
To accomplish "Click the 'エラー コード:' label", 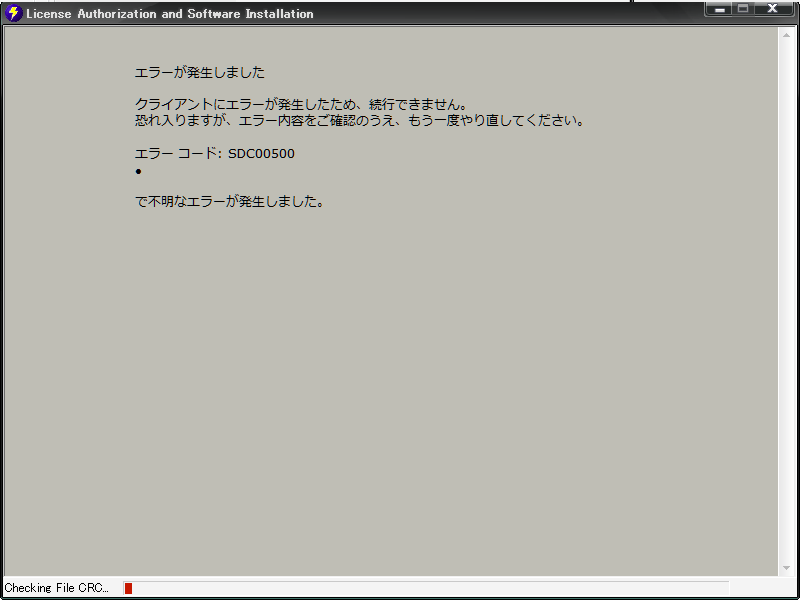I will click(178, 154).
